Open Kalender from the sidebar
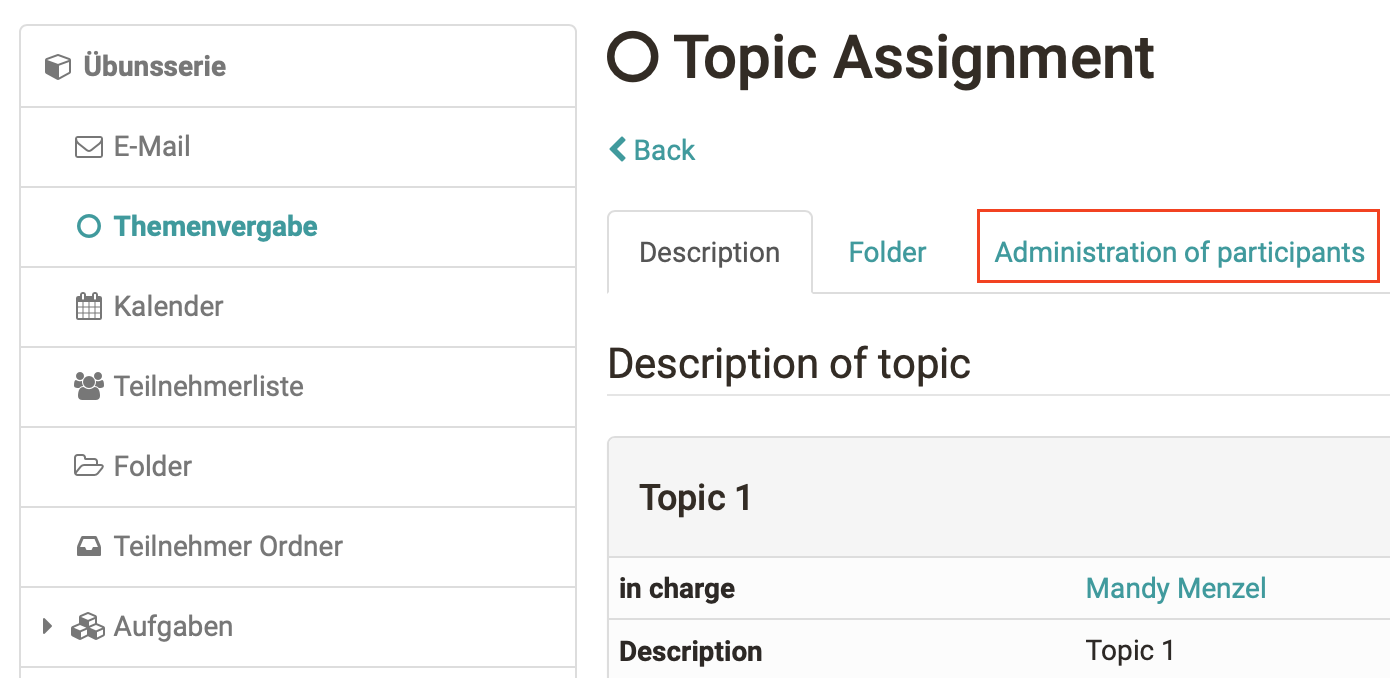This screenshot has width=1390, height=678. (170, 306)
